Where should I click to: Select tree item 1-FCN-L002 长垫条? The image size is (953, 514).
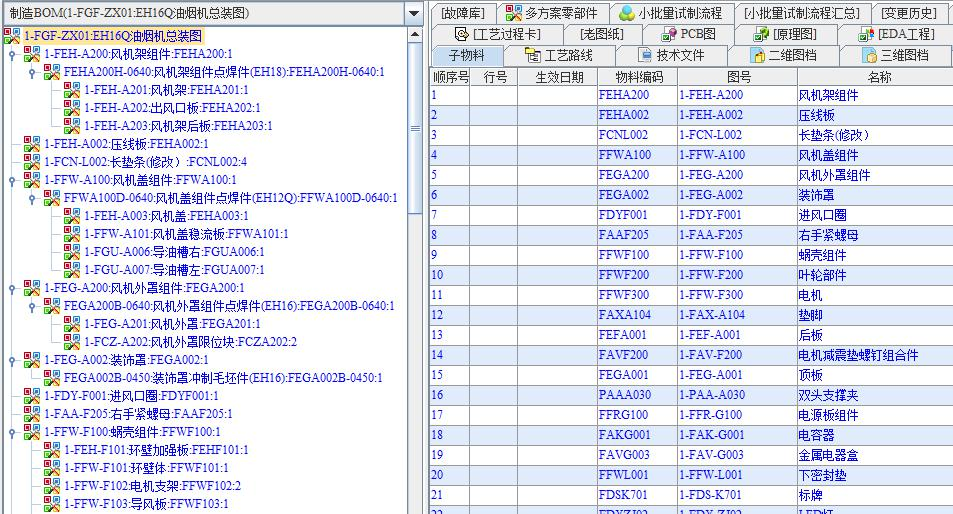[130, 162]
